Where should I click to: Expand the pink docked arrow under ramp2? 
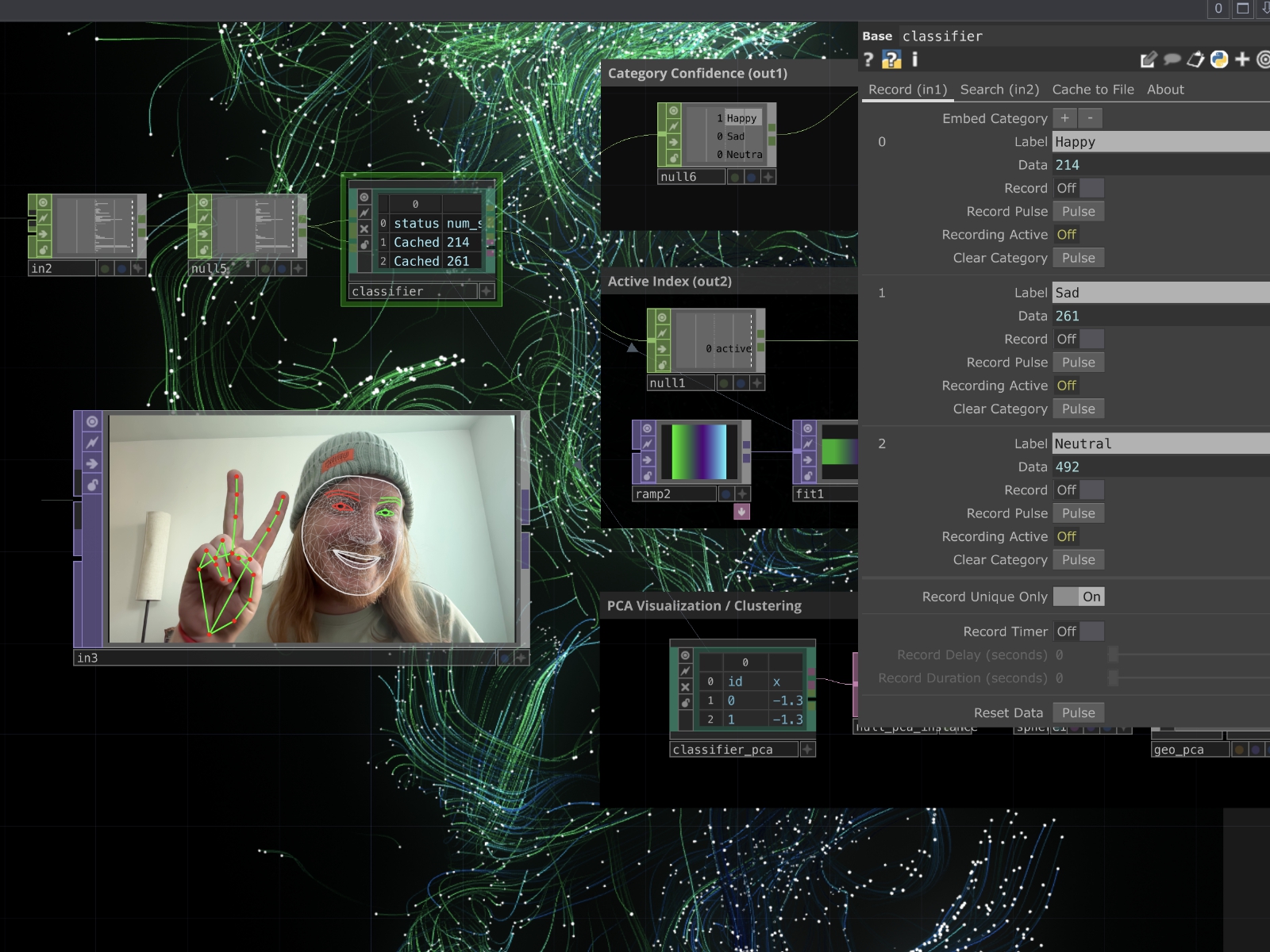pyautogui.click(x=741, y=512)
